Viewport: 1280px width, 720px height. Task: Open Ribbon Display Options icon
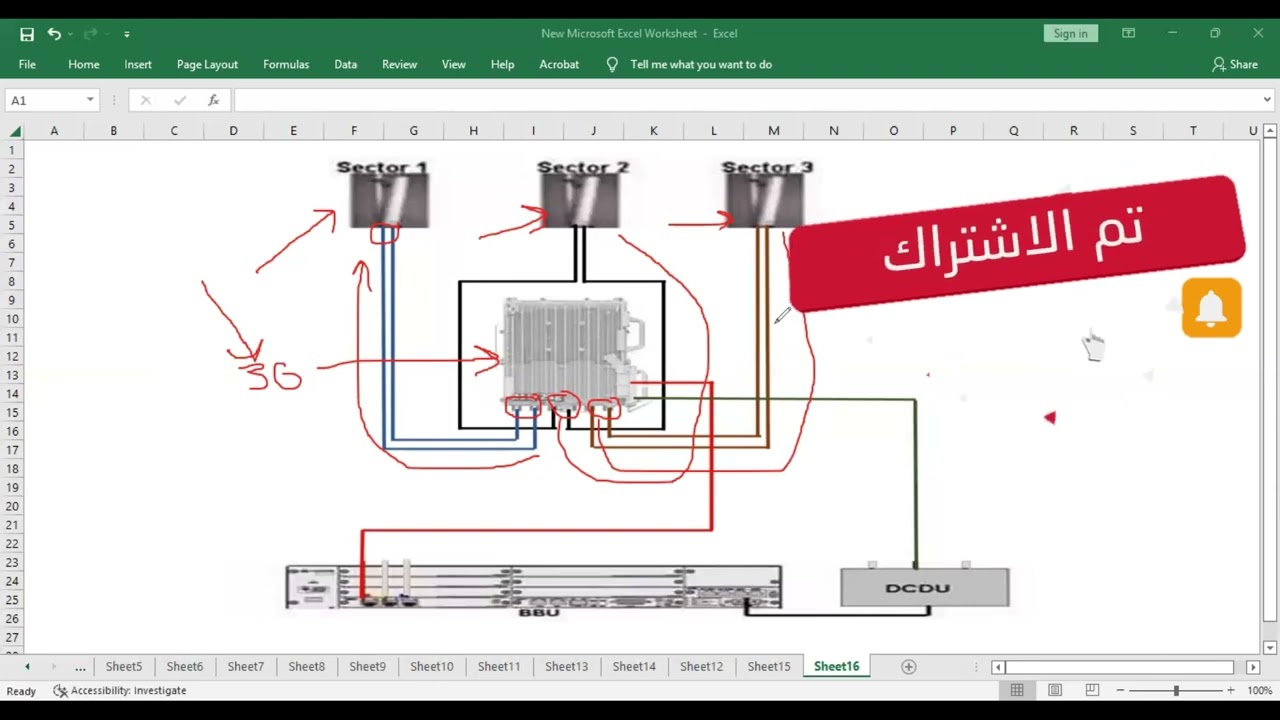point(1128,33)
